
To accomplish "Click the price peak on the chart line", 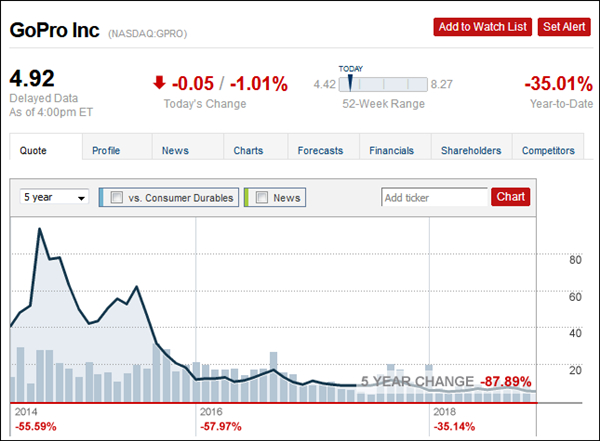I will 40,230.
